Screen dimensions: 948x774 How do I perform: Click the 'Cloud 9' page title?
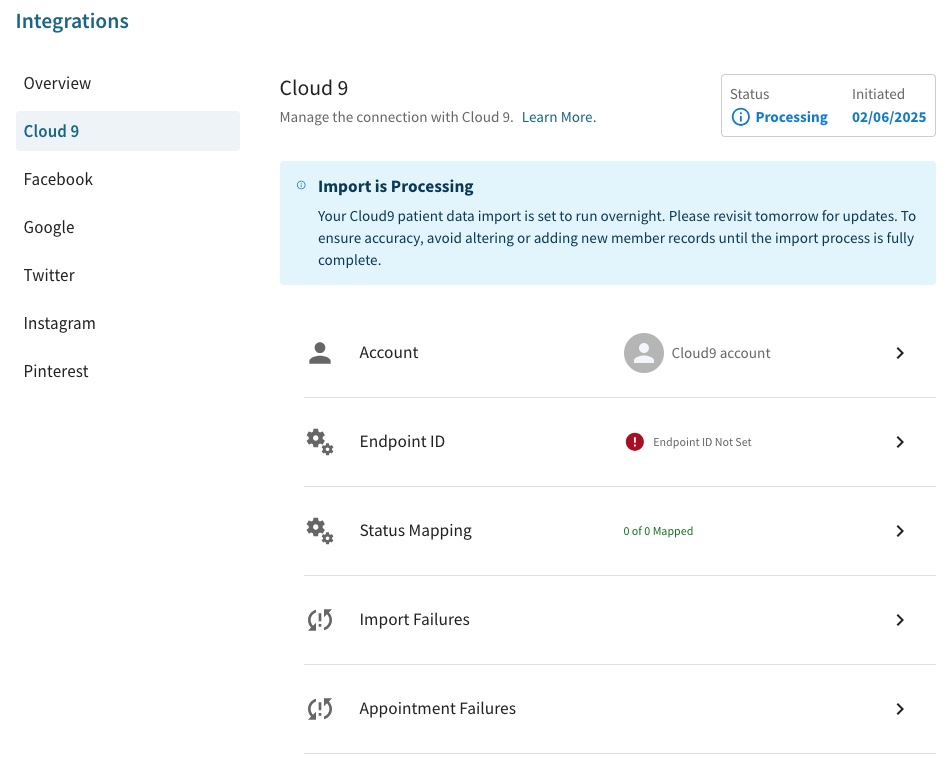314,88
